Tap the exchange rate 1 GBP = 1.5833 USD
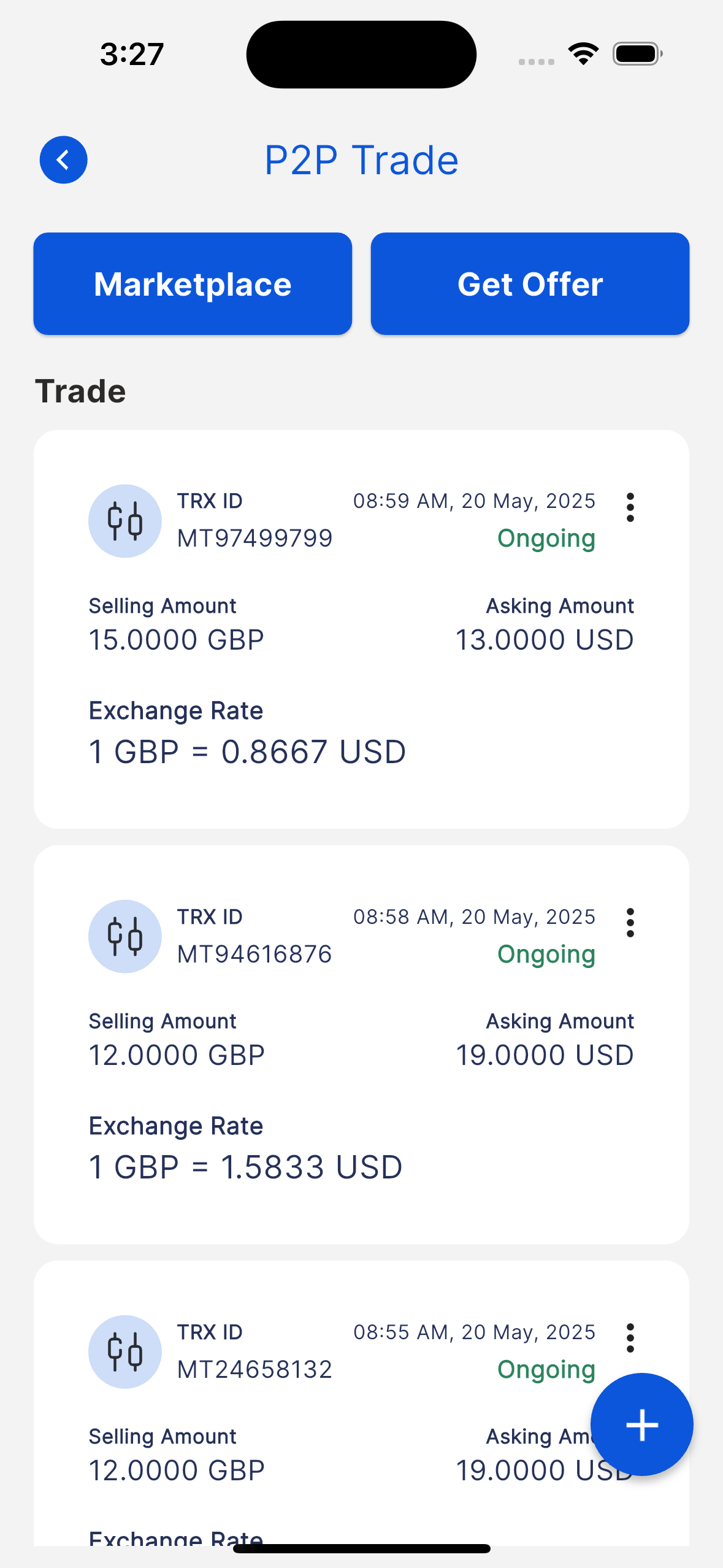Image resolution: width=723 pixels, height=1568 pixels. (245, 1167)
